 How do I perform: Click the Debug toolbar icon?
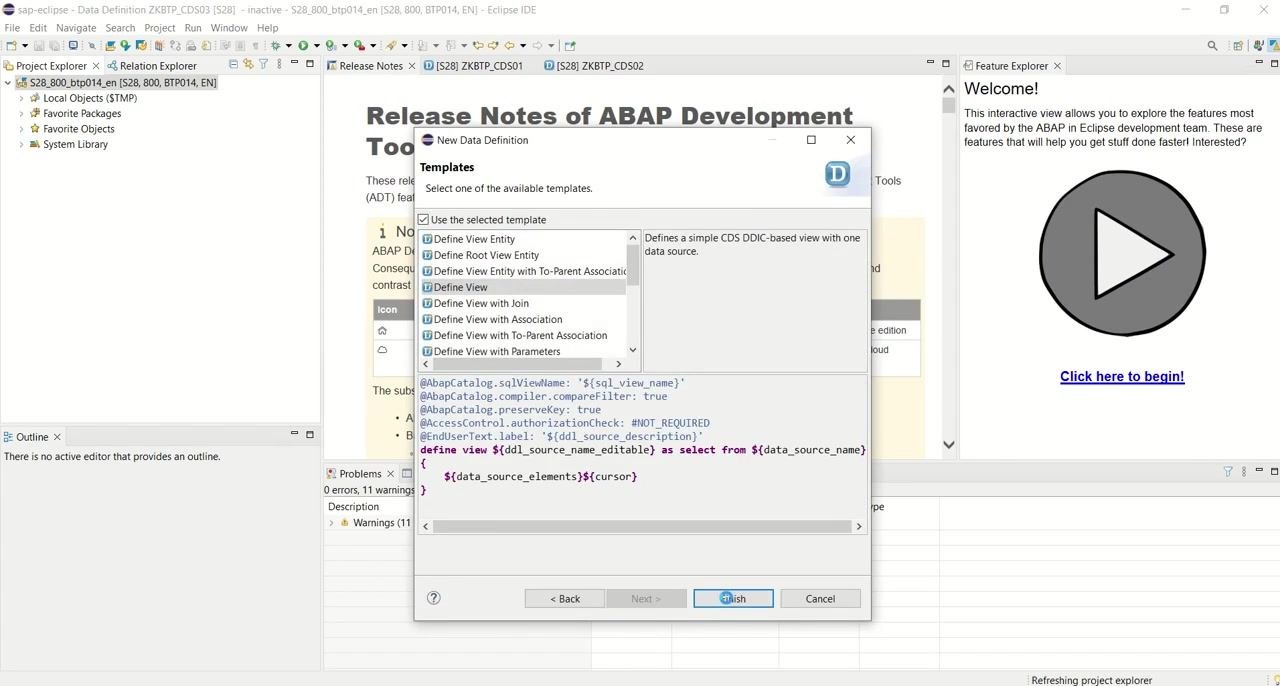pos(276,45)
